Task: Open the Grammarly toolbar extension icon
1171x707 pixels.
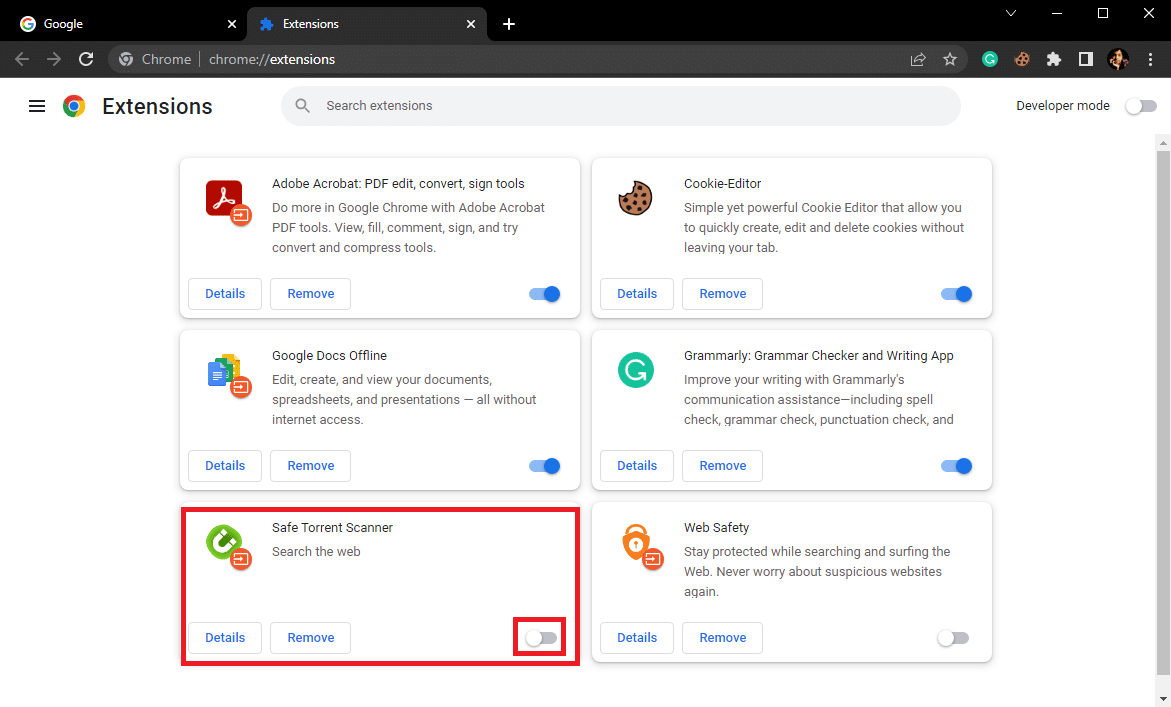Action: click(990, 59)
